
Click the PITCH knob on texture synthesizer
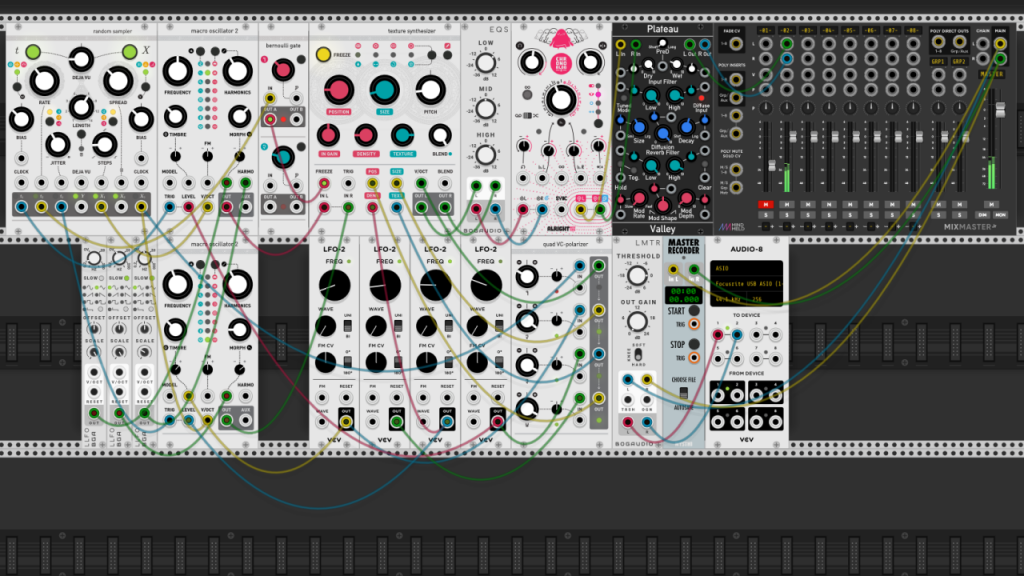[430, 91]
